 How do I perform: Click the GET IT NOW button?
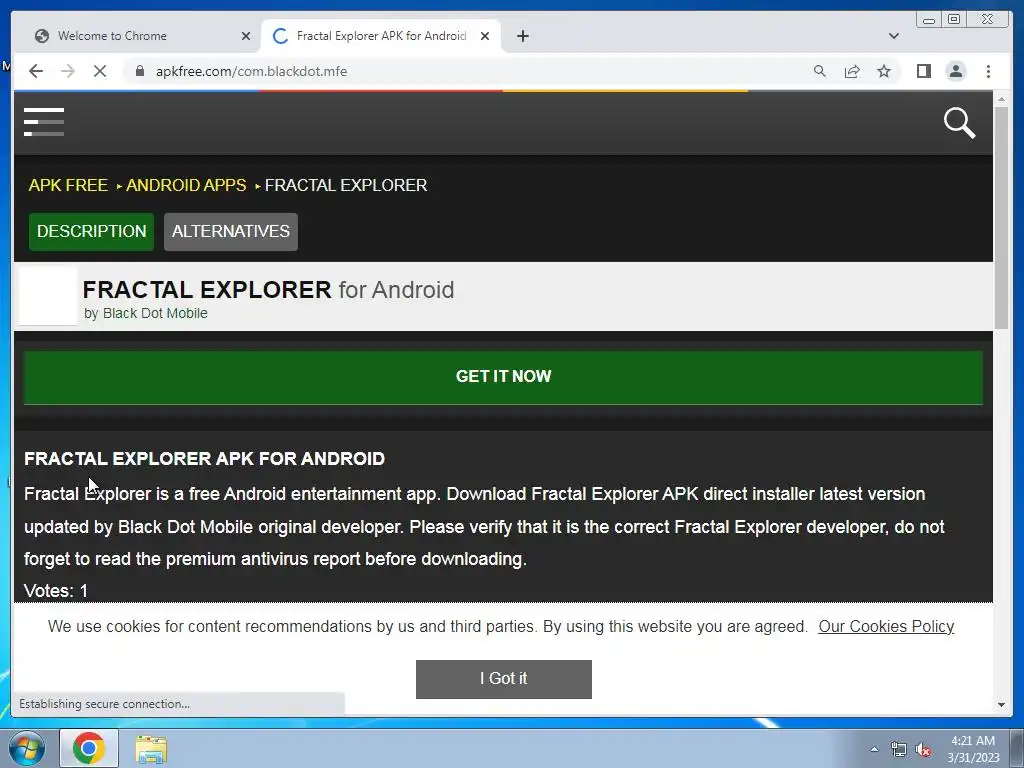point(503,377)
